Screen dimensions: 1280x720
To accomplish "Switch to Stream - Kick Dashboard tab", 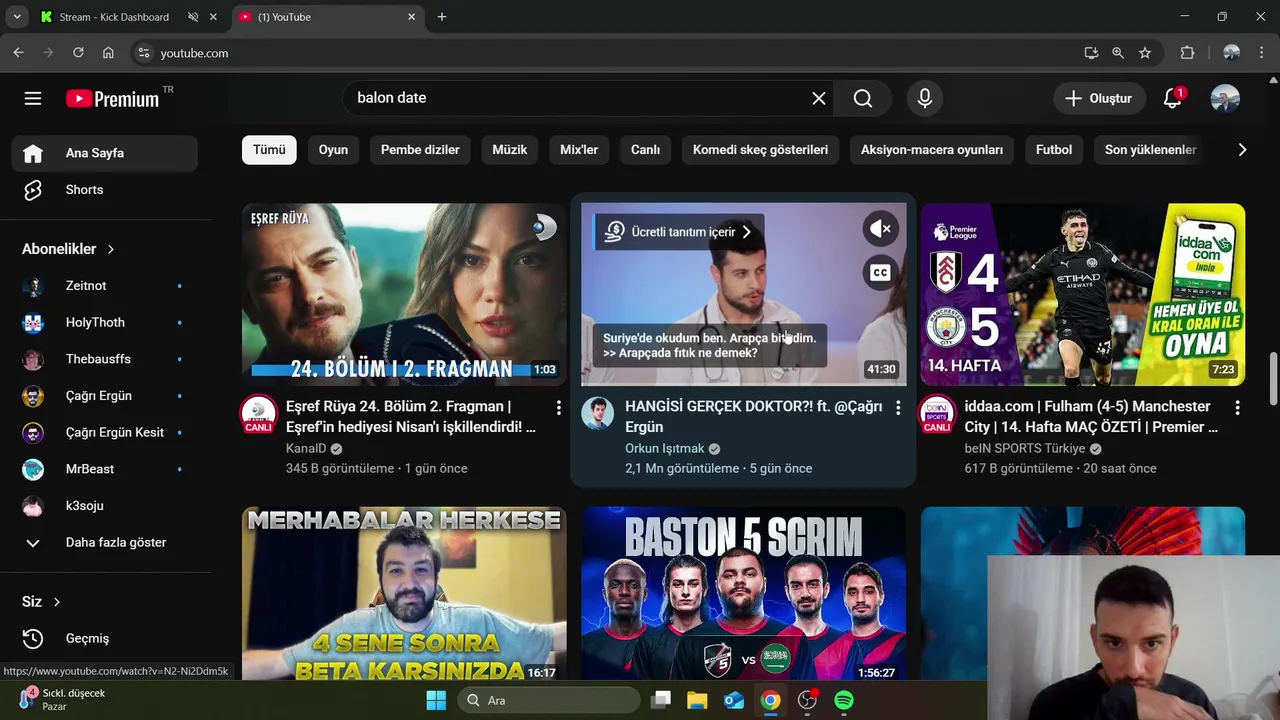I will (x=126, y=17).
